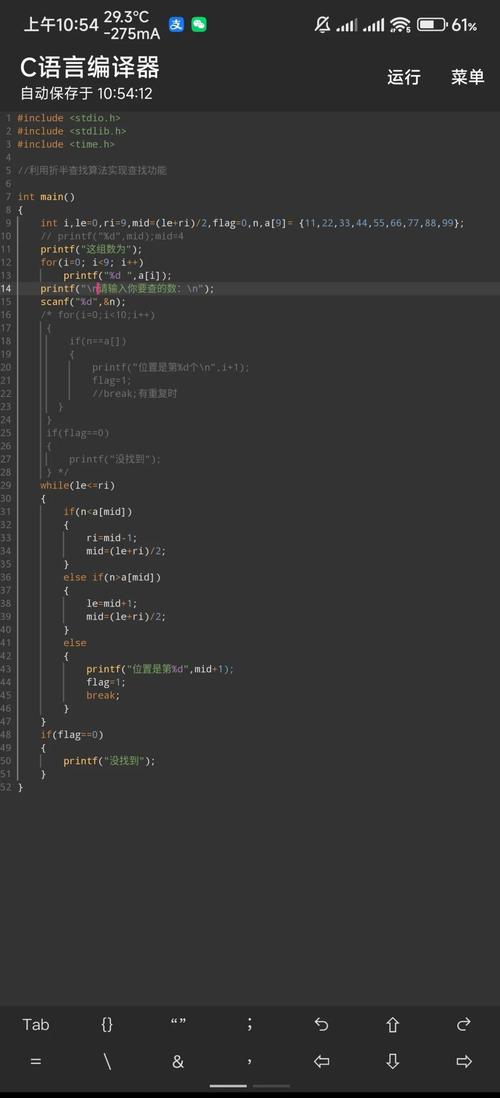This screenshot has width=500, height=1098.
Task: Move cursor up with up arrow
Action: [x=393, y=1024]
